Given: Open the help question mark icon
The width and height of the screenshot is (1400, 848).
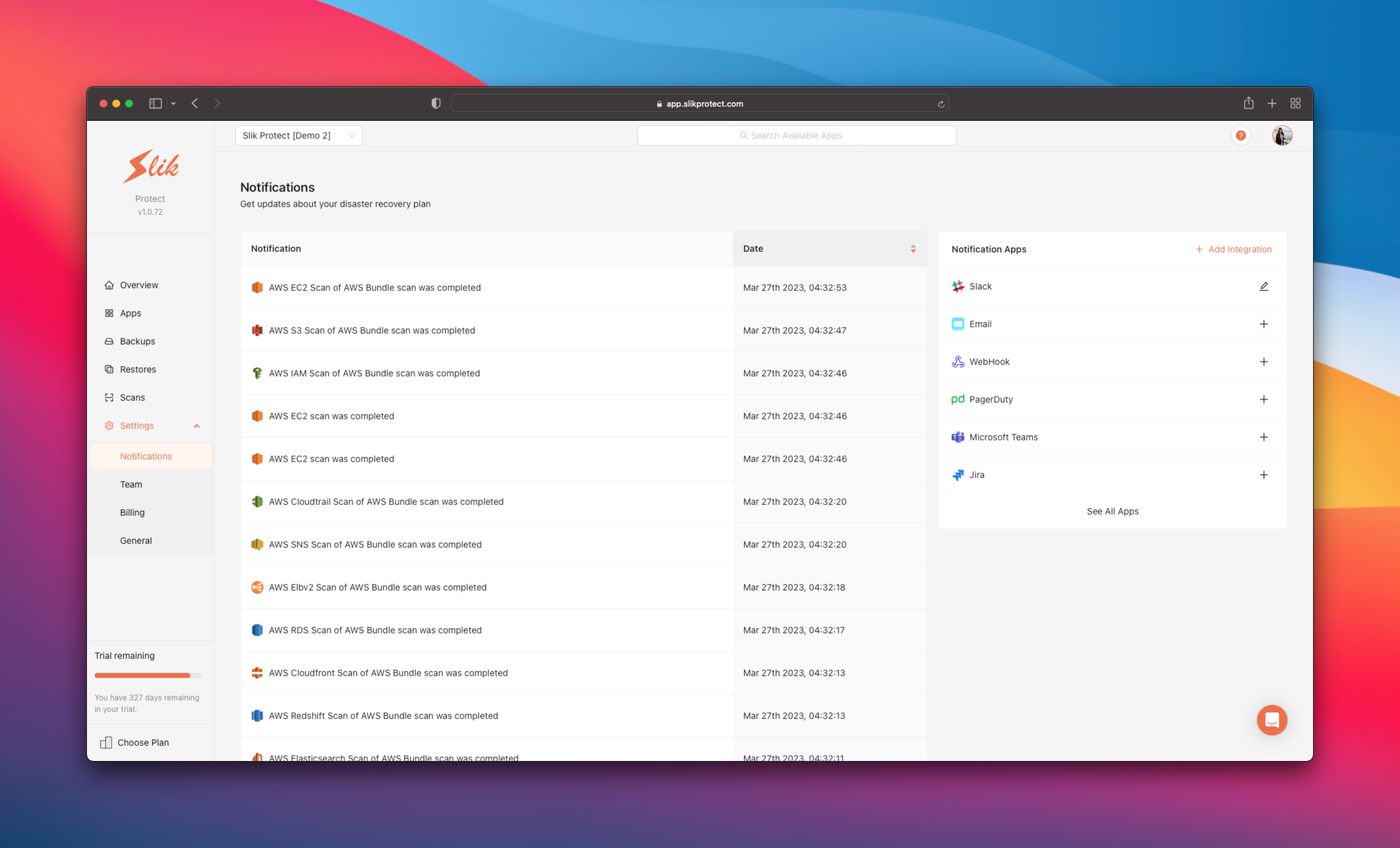Looking at the screenshot, I should pos(1241,135).
